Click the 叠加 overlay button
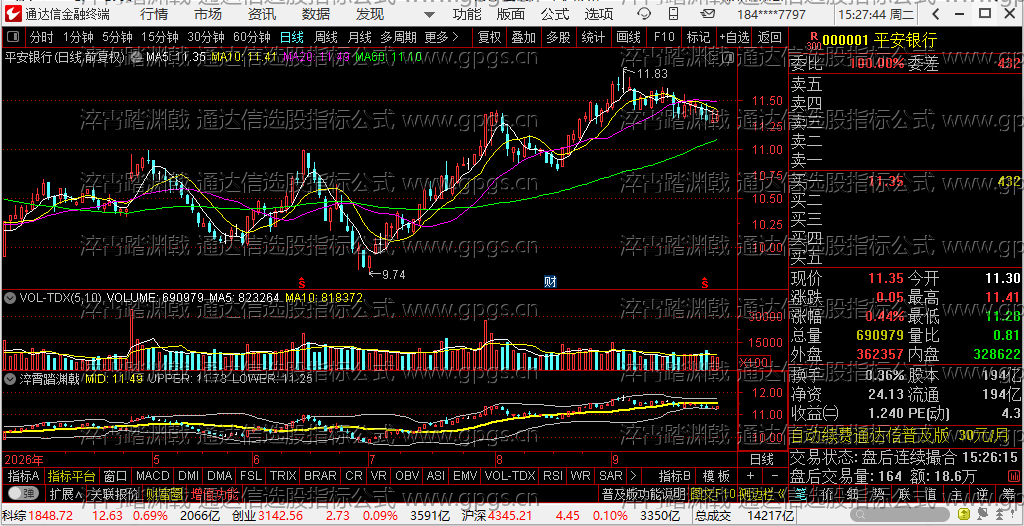 523,37
